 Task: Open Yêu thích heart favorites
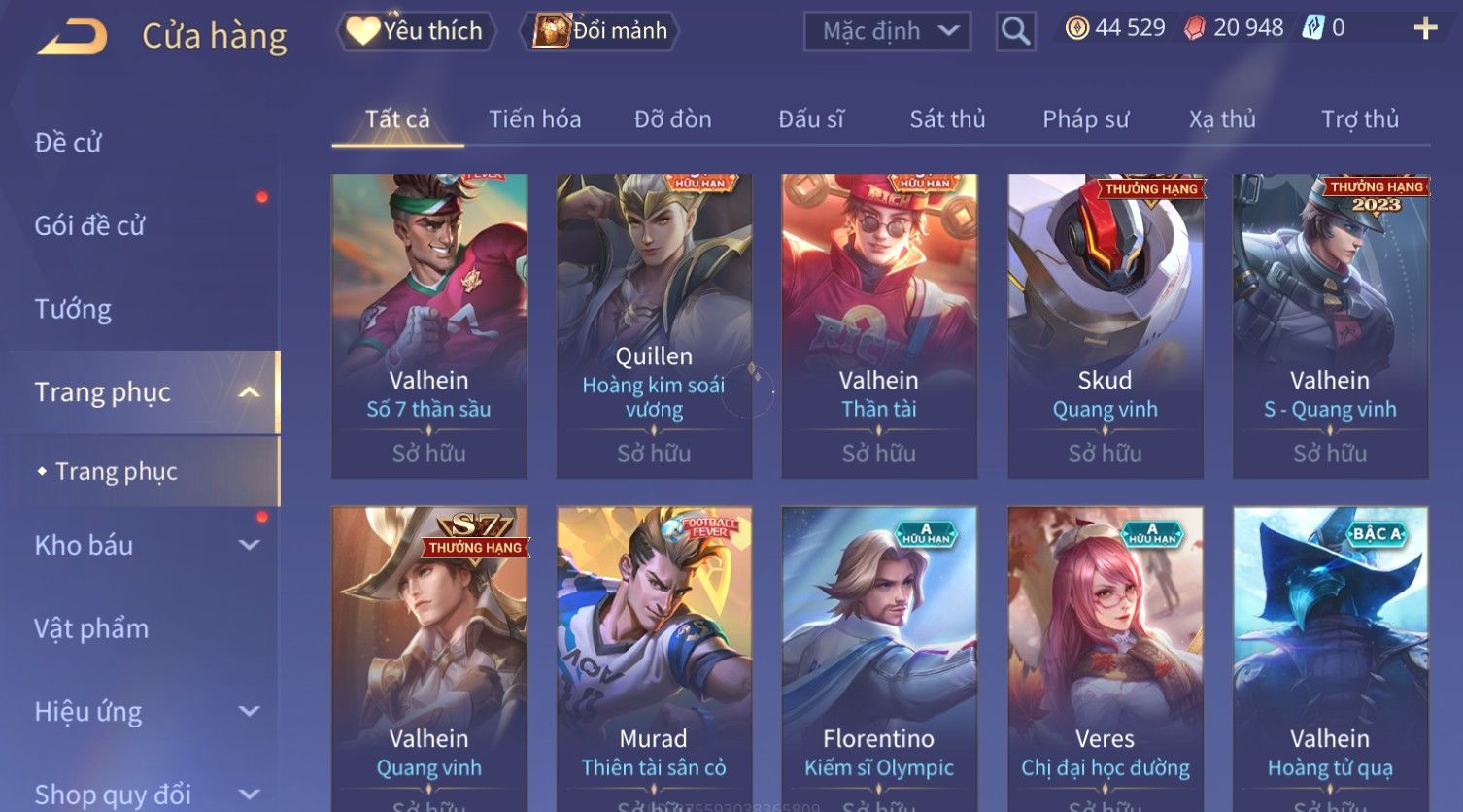(416, 31)
